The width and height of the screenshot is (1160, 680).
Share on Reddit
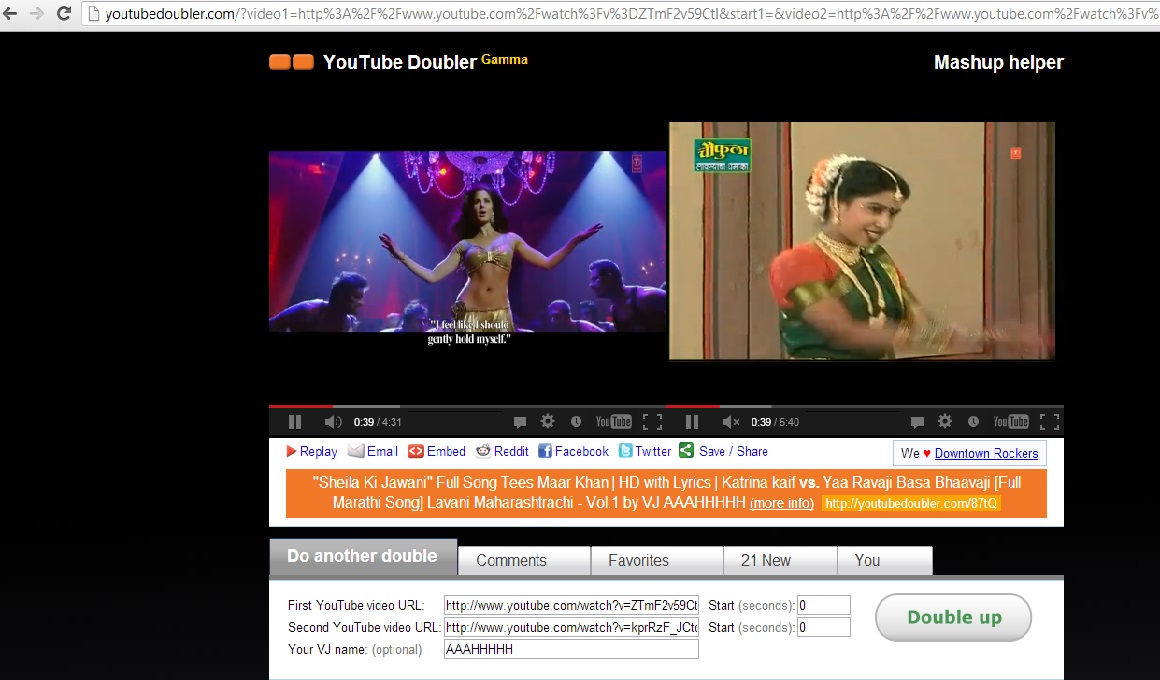[x=502, y=451]
